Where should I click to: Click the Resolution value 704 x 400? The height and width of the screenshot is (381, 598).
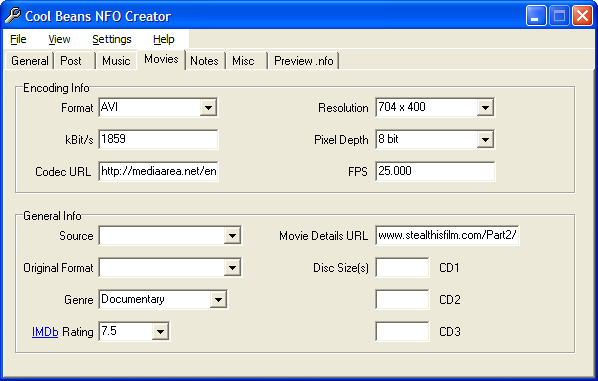402,107
